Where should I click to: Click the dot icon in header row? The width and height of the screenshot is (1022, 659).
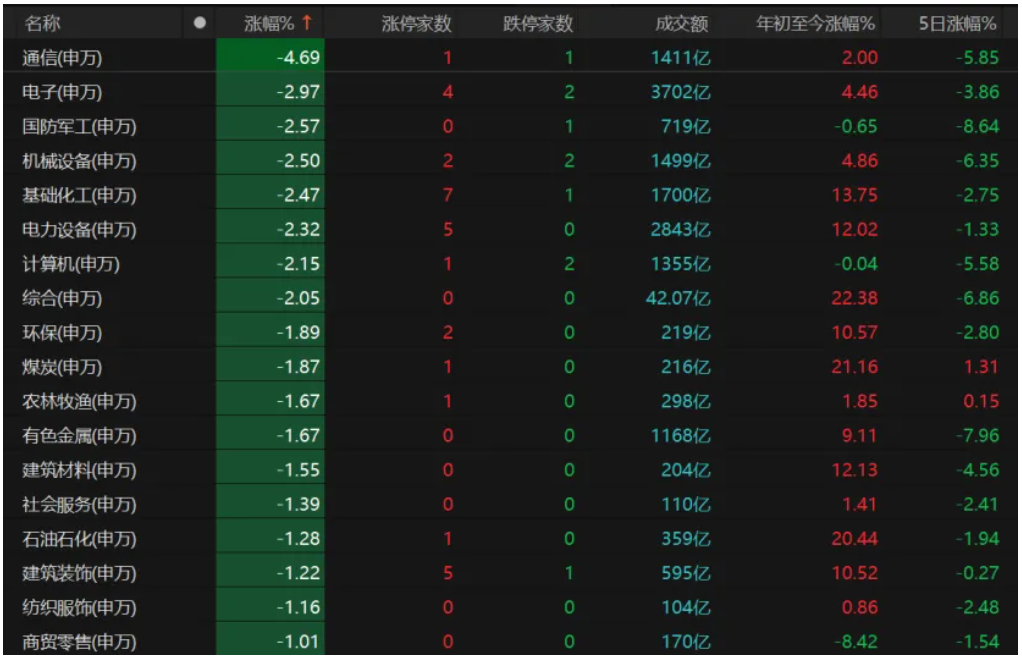click(x=200, y=23)
